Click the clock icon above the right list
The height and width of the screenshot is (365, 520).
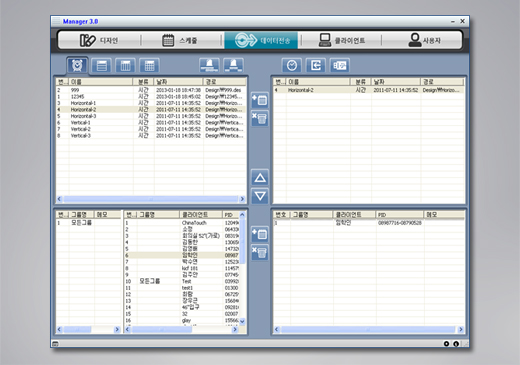point(292,65)
